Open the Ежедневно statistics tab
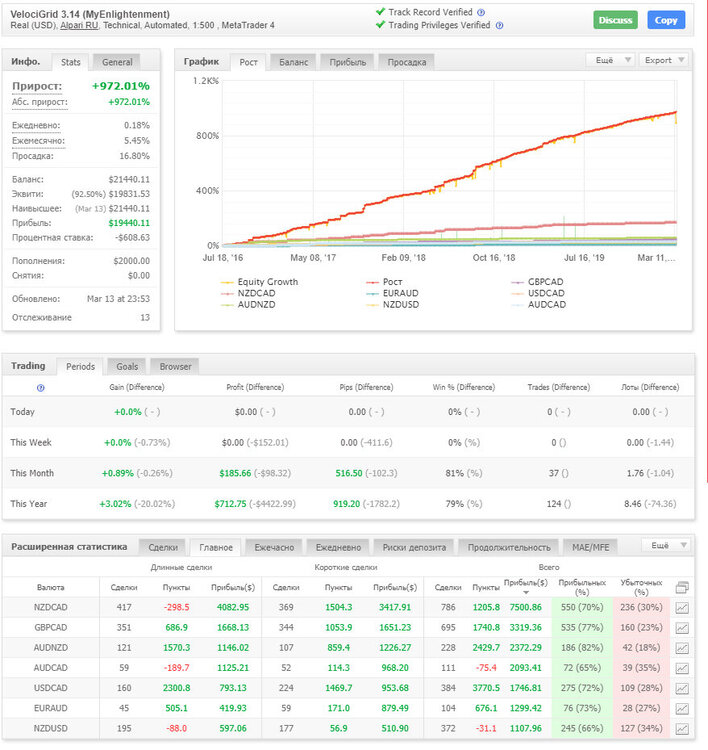 (338, 548)
